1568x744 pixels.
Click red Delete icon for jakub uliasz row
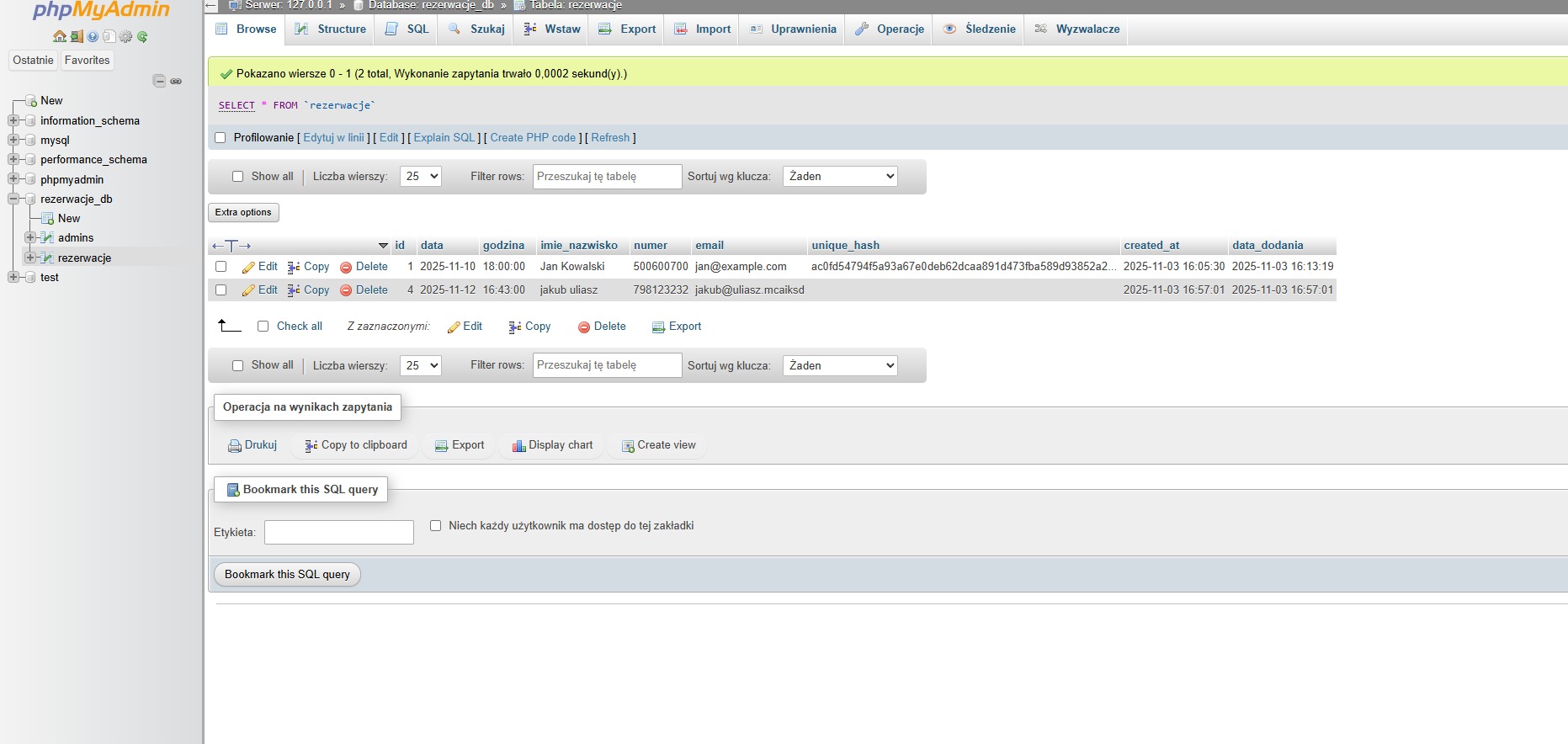pos(346,290)
